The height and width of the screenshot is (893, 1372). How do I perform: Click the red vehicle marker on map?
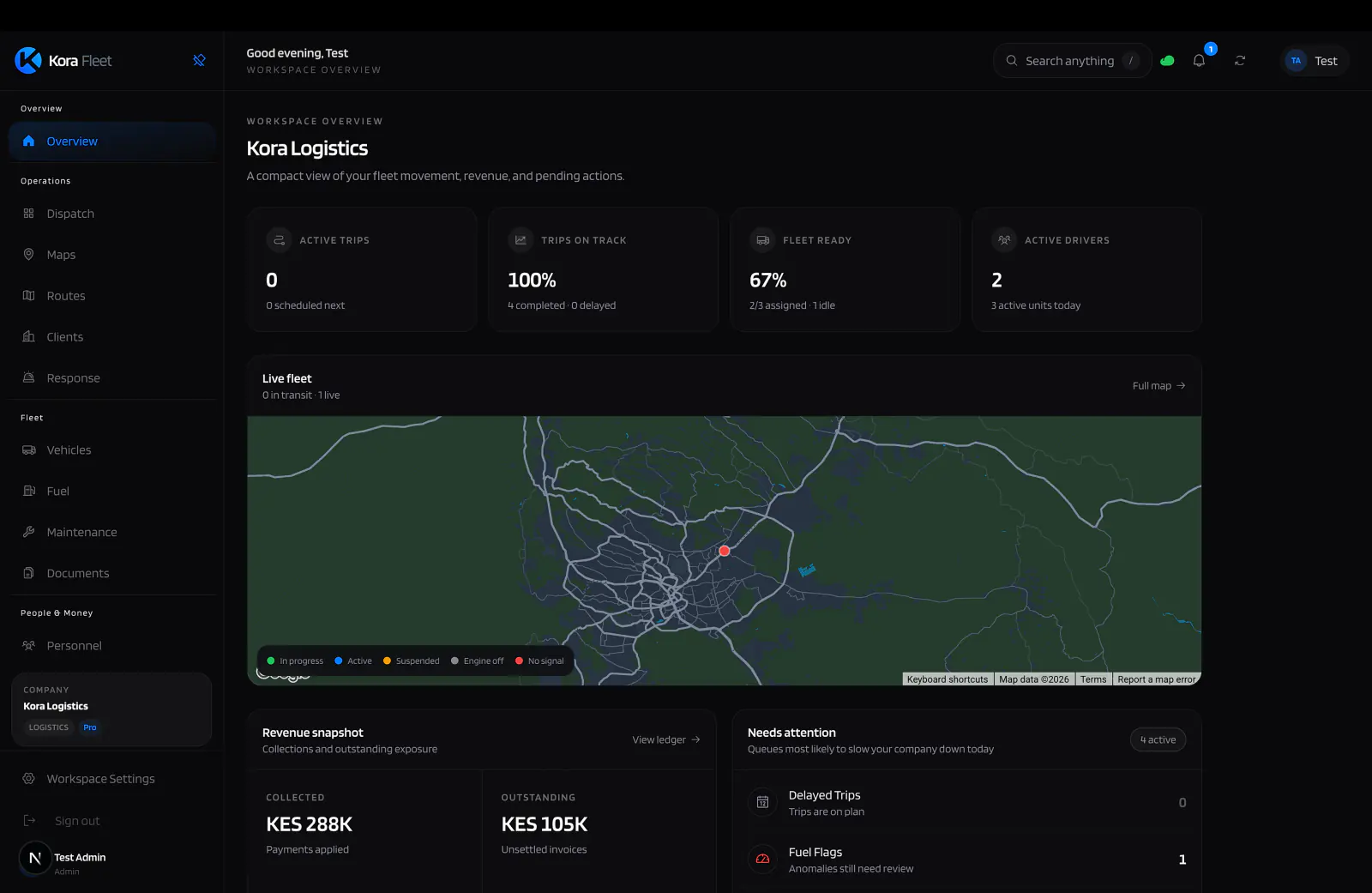(725, 551)
